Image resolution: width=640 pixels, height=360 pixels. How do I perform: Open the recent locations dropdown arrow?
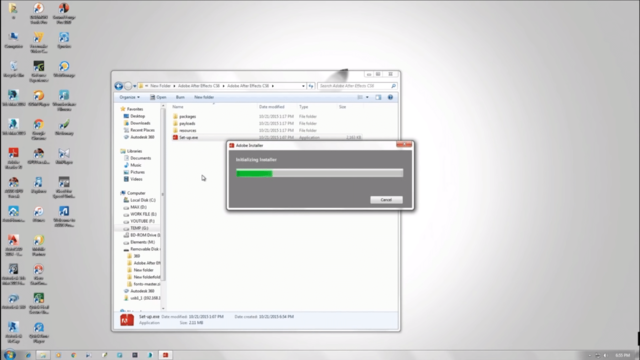click(x=135, y=86)
